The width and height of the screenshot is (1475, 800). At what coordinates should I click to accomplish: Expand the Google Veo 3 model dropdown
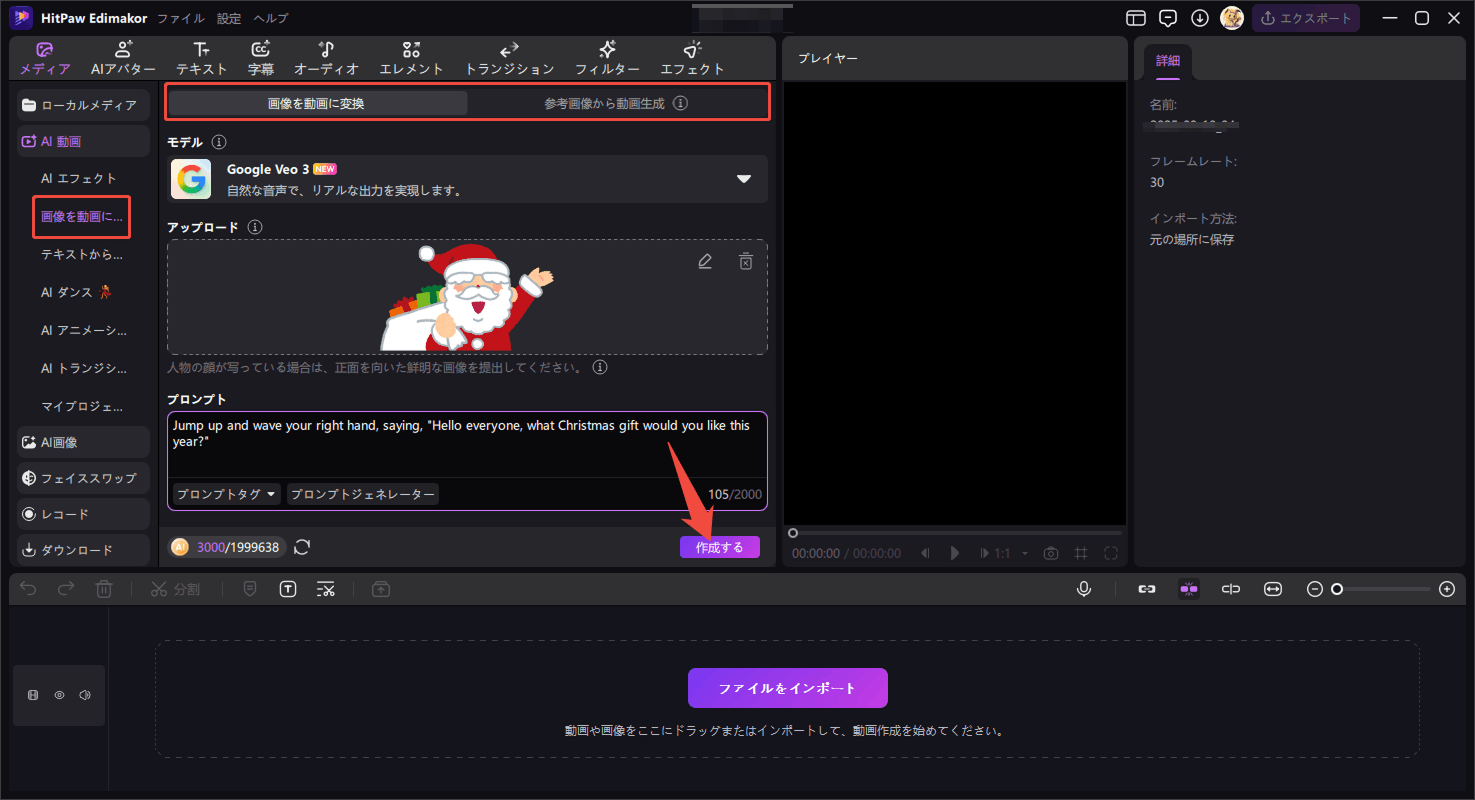(743, 179)
